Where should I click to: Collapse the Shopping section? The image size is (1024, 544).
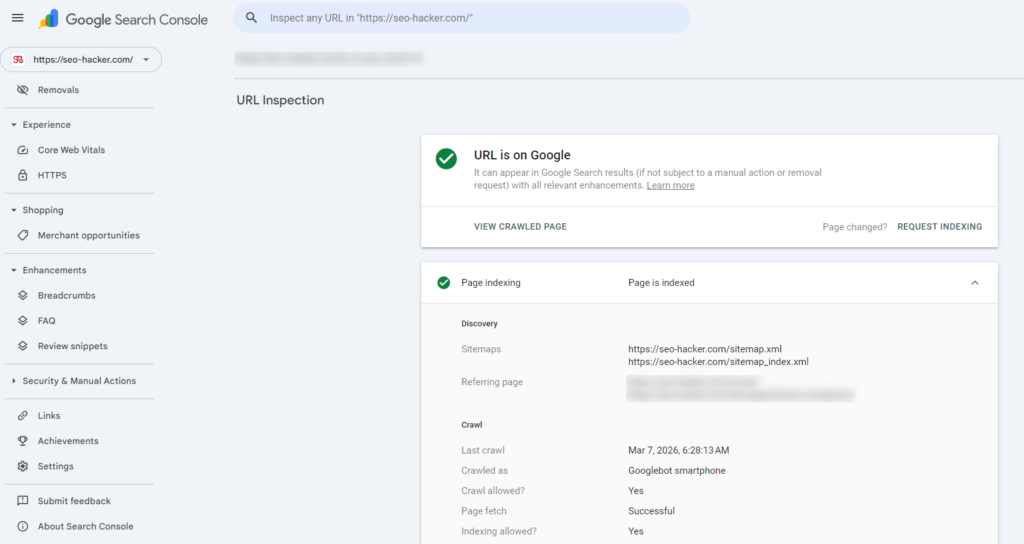coord(37,210)
